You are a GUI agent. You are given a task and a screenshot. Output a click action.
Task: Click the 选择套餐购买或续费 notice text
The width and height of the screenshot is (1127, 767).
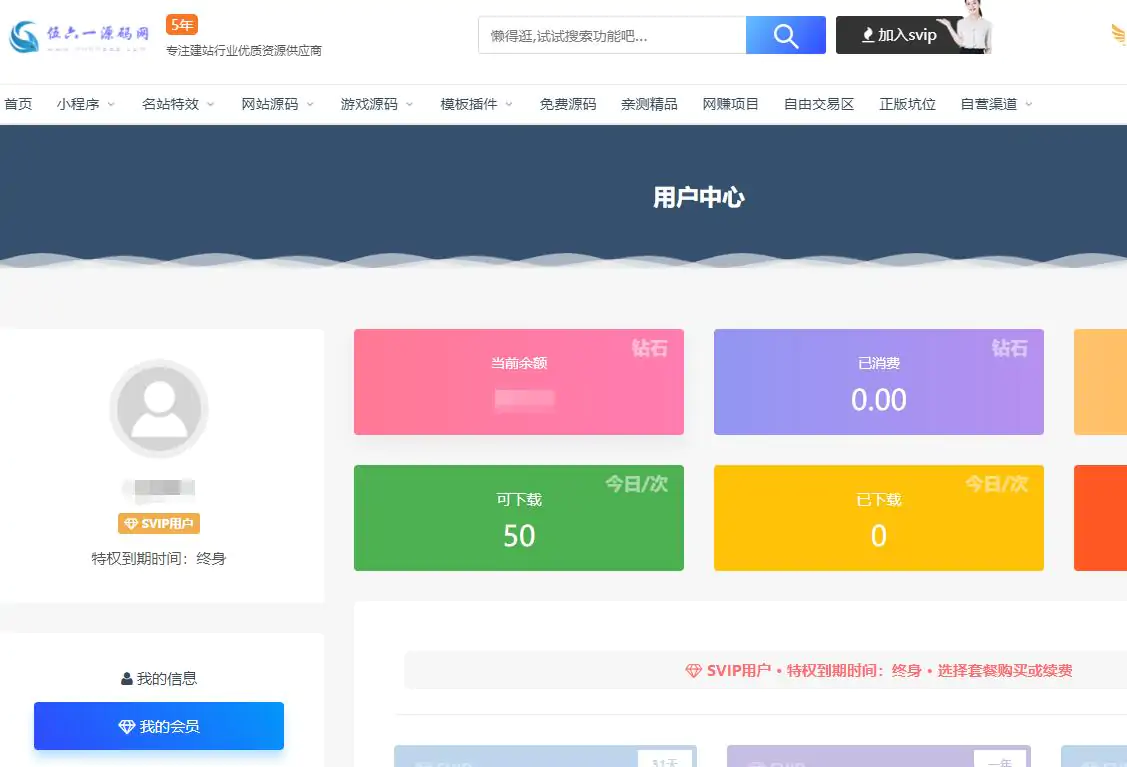[1005, 671]
